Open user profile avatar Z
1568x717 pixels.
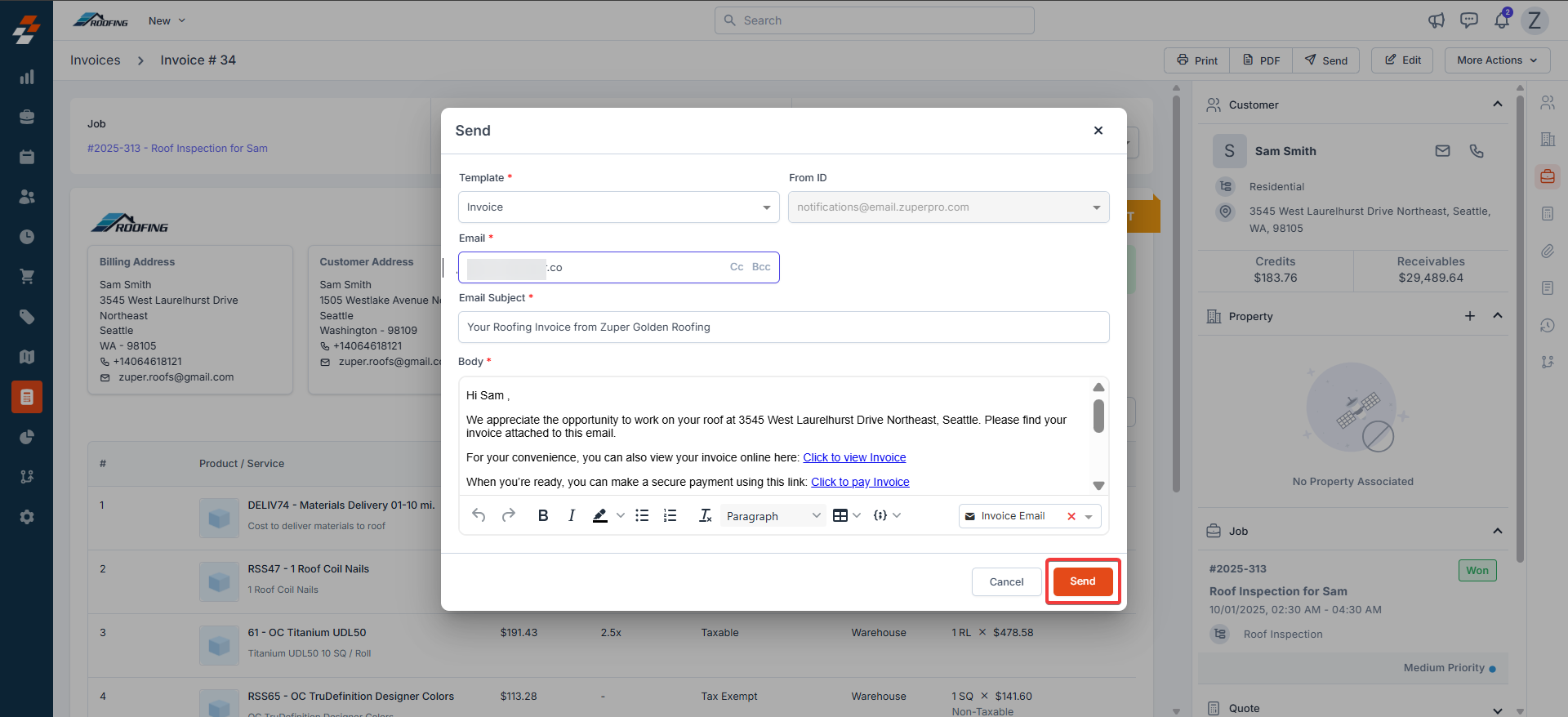click(1535, 20)
